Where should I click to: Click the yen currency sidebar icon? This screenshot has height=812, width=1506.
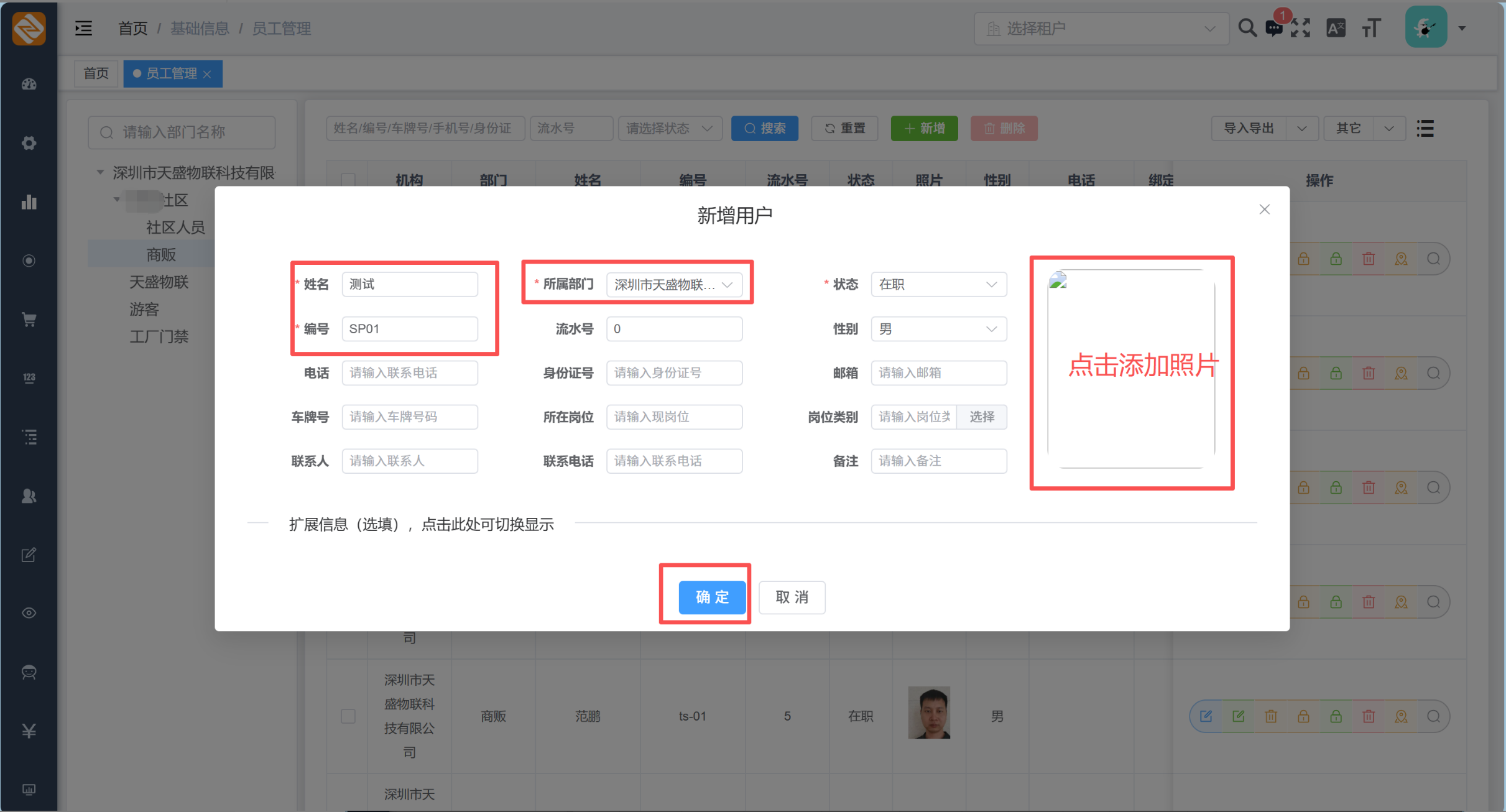(29, 731)
